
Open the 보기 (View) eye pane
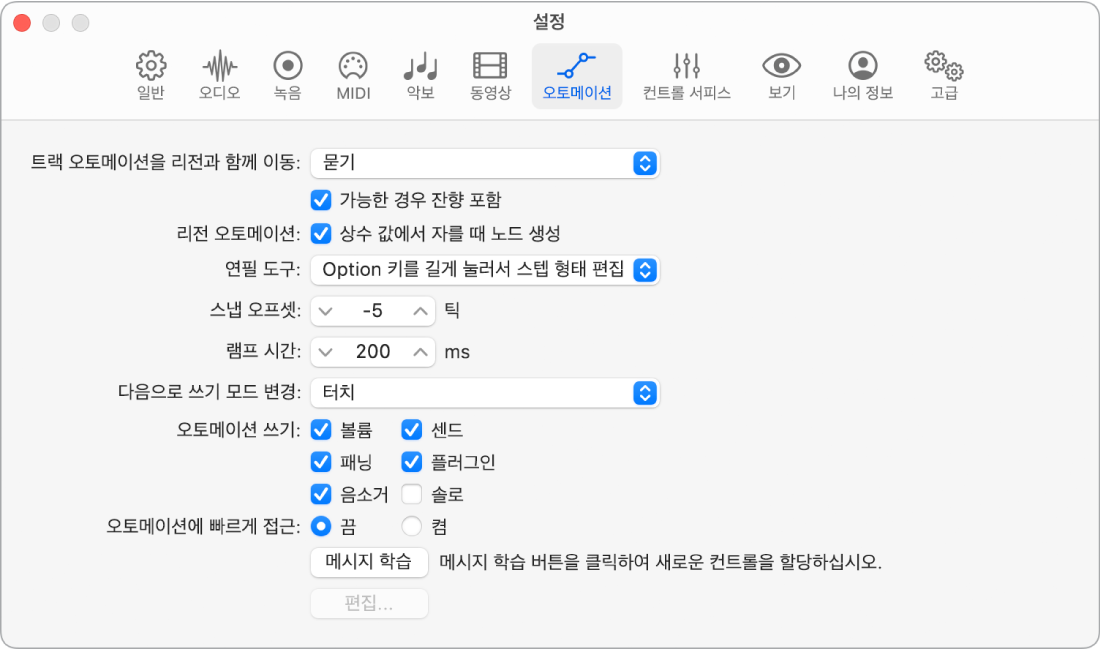[x=782, y=76]
